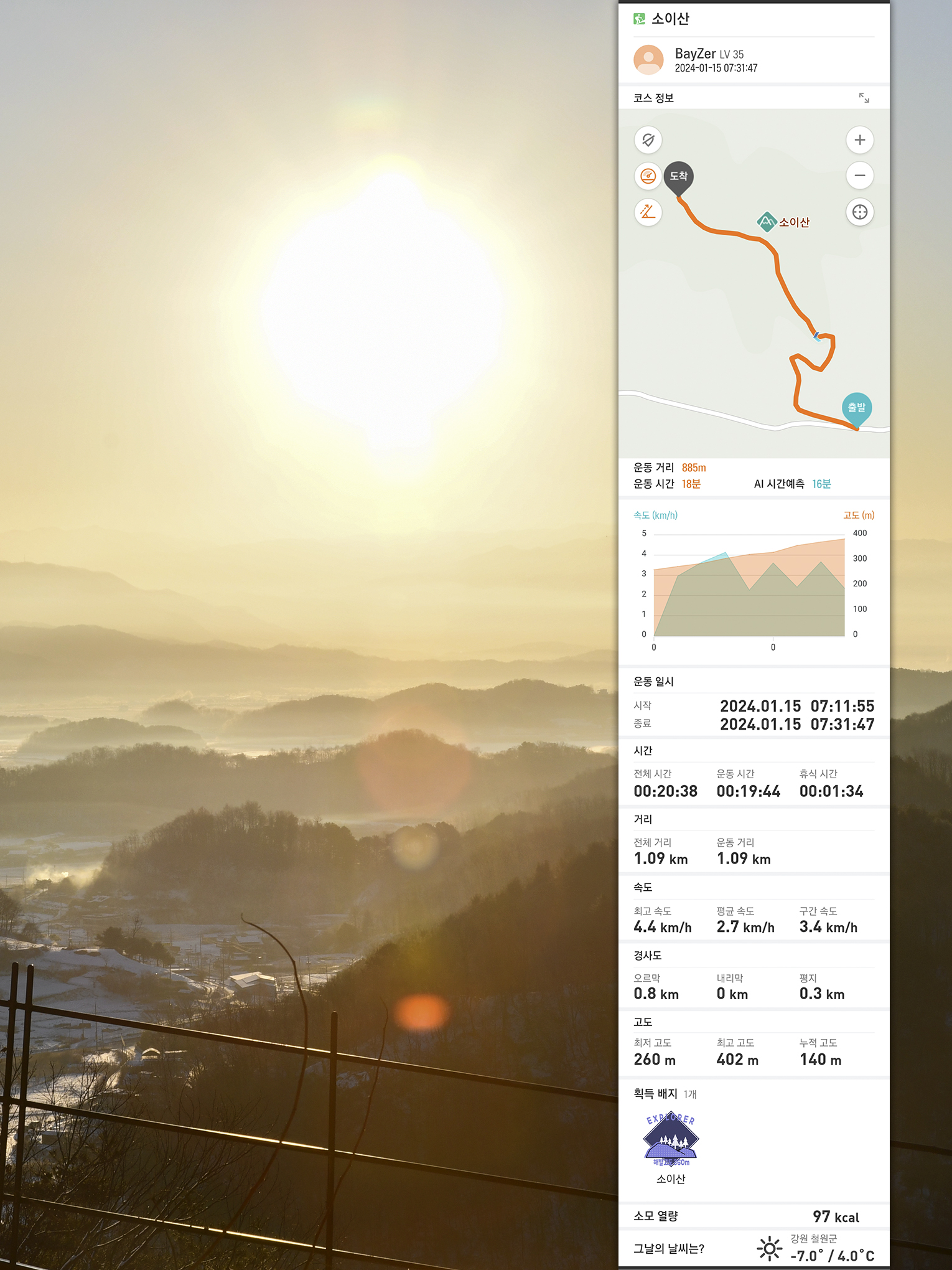Click the 강원 철원군 location label

(x=814, y=1238)
